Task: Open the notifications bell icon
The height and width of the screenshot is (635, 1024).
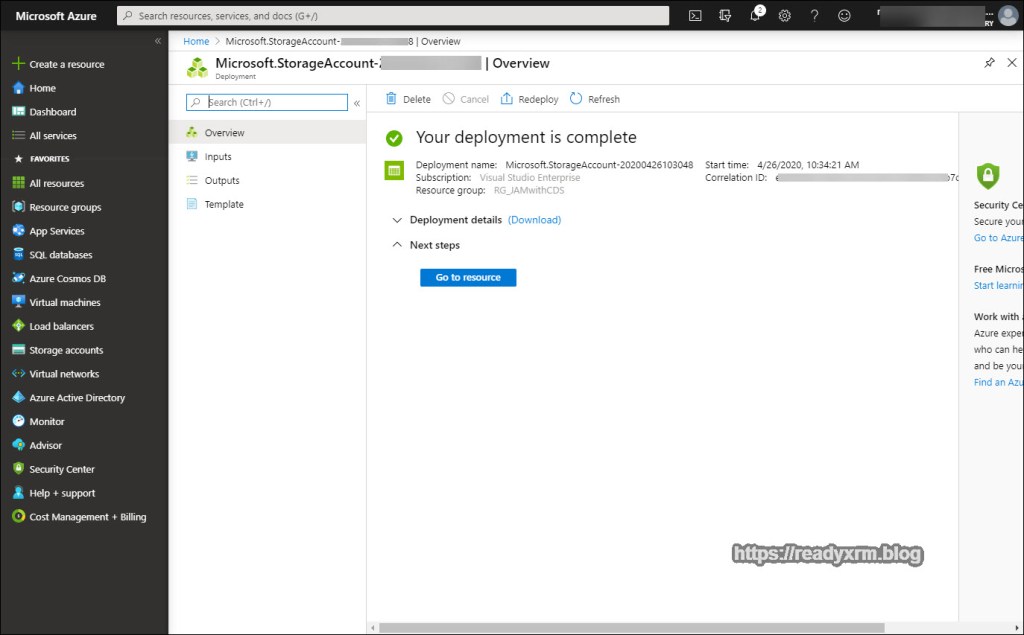Action: [x=754, y=16]
